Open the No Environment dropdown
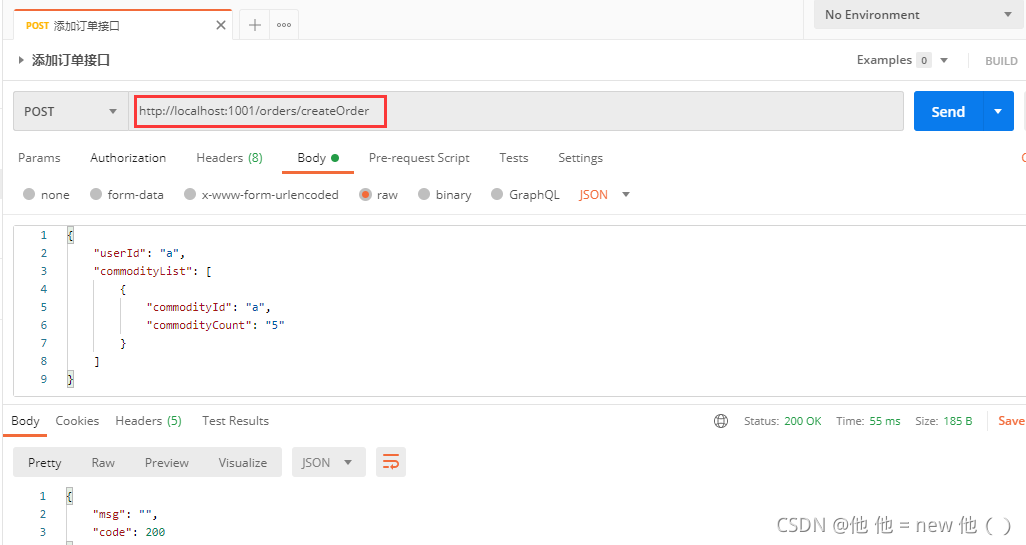The width and height of the screenshot is (1026, 545). [919, 14]
